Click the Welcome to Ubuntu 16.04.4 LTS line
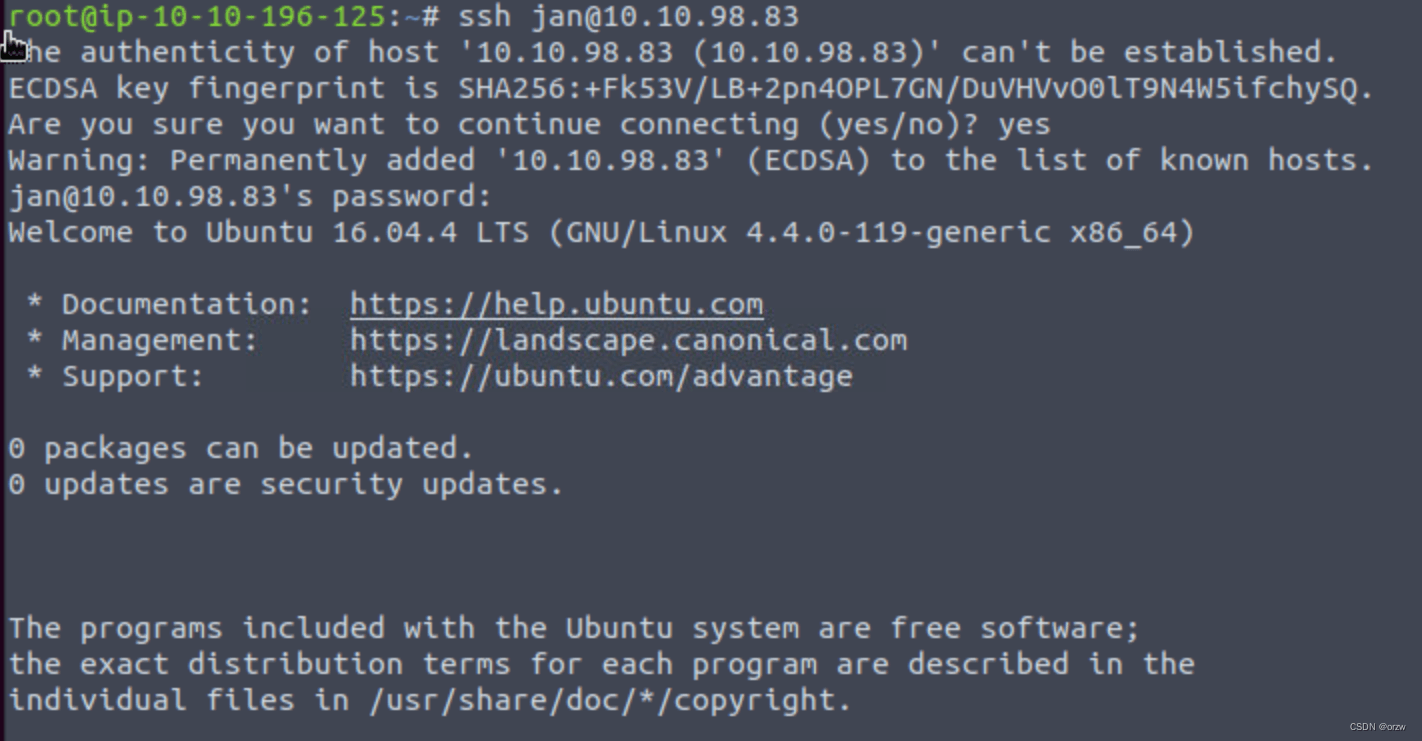The height and width of the screenshot is (741, 1422). click(x=601, y=233)
